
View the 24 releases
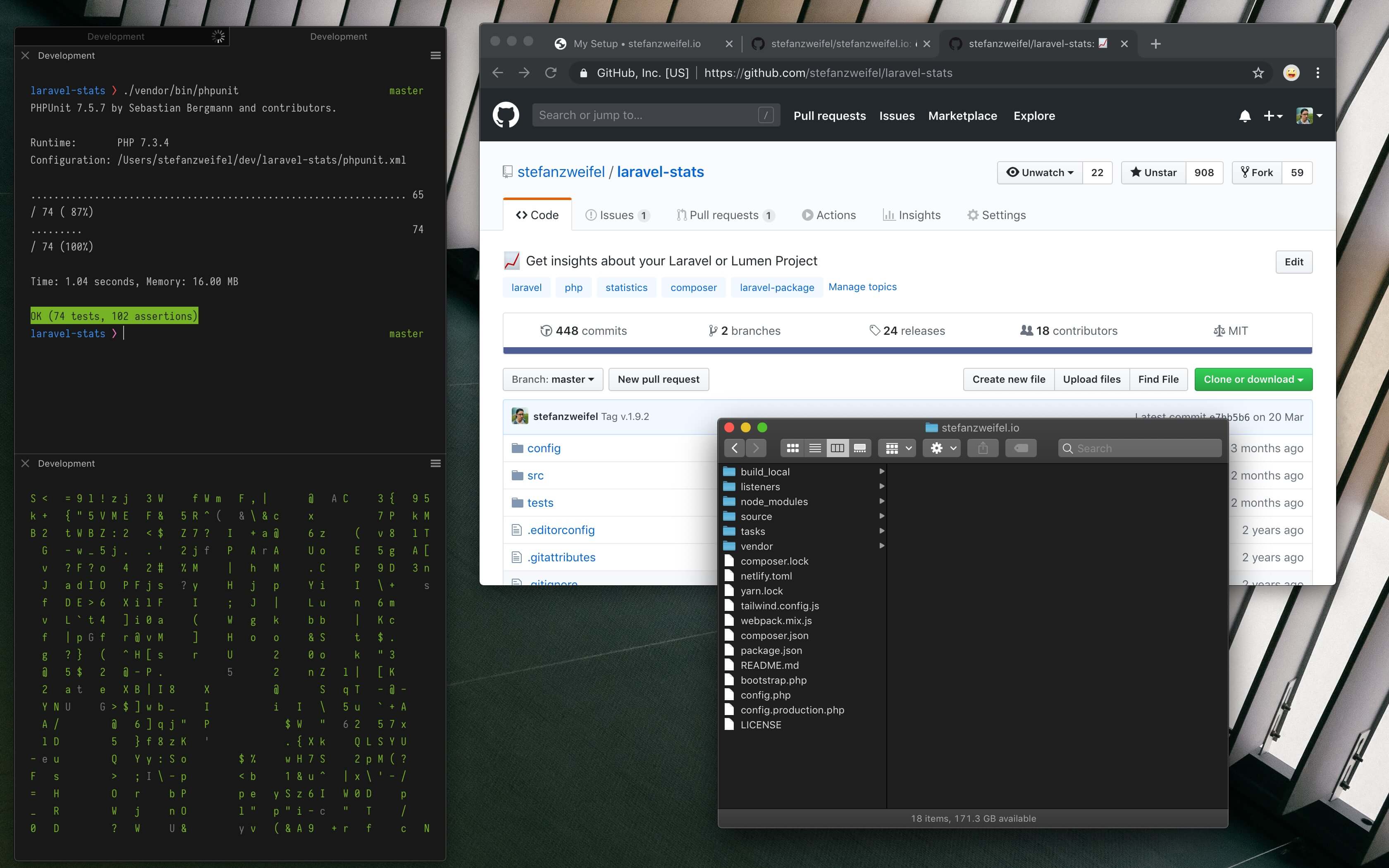coord(907,331)
